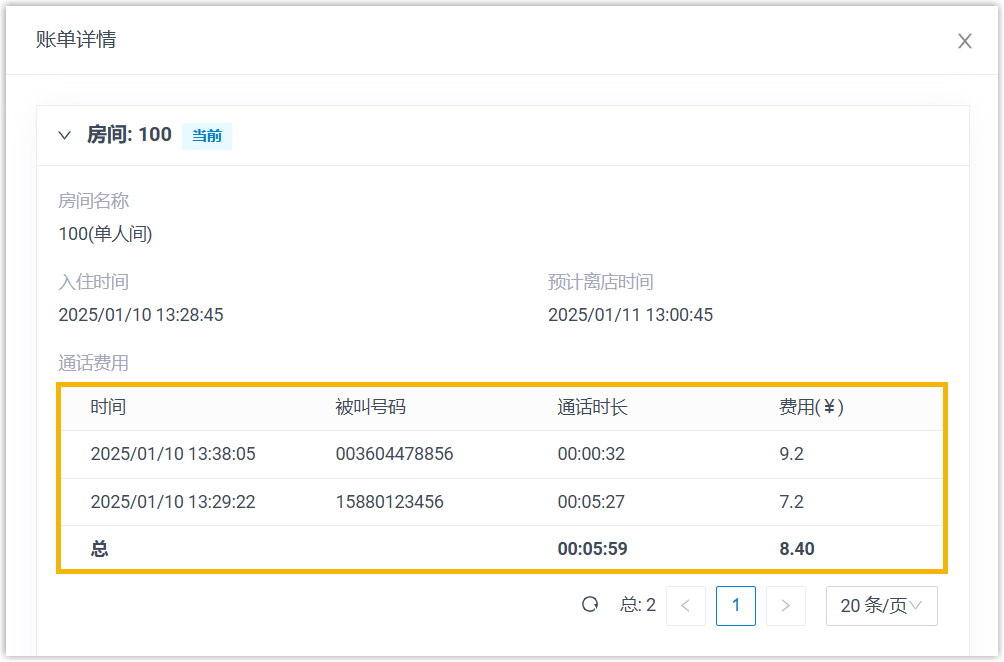This screenshot has width=1004, height=662.
Task: Collapse the 房间: 100 section chevron
Action: coord(65,135)
